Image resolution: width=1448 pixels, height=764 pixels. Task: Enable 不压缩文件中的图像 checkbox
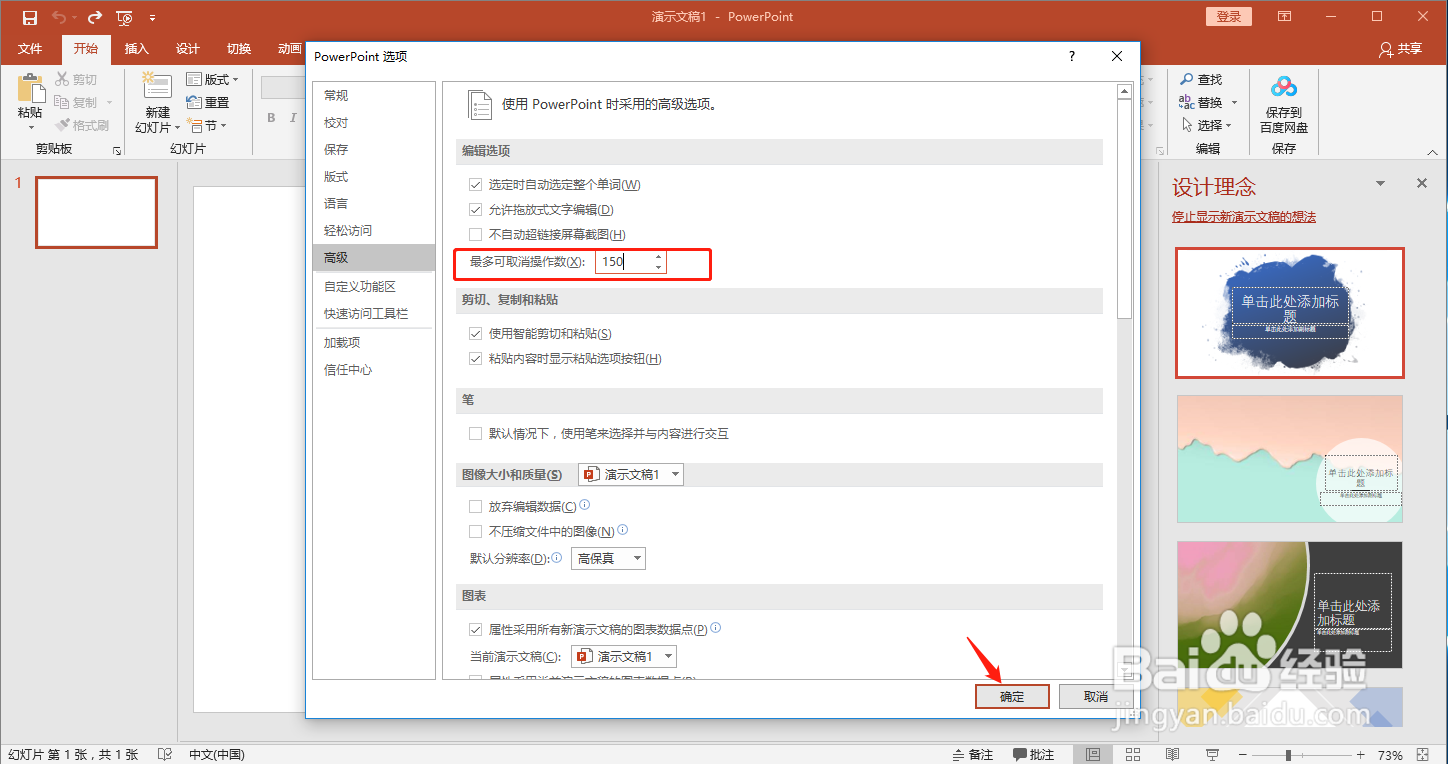point(476,532)
